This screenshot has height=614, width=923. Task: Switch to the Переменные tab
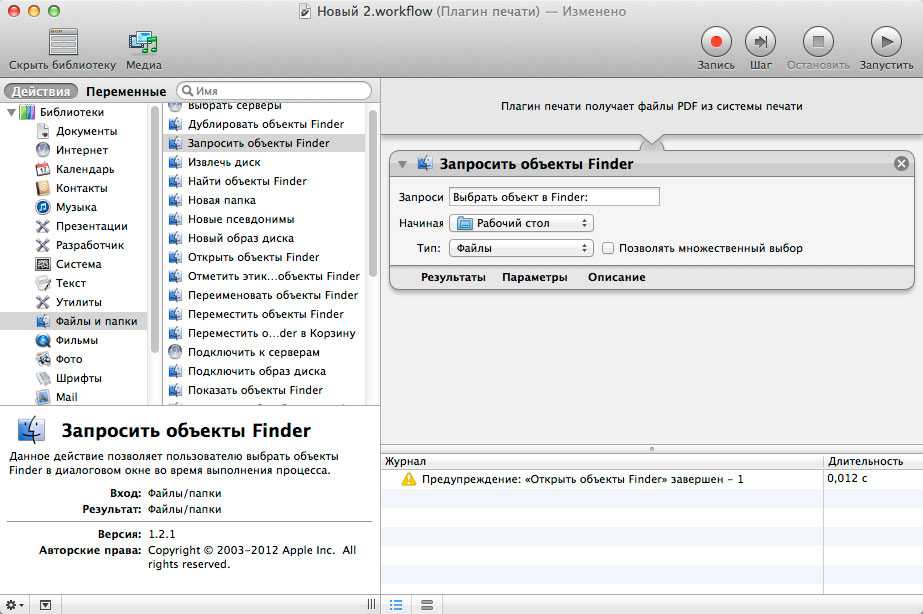tap(126, 91)
